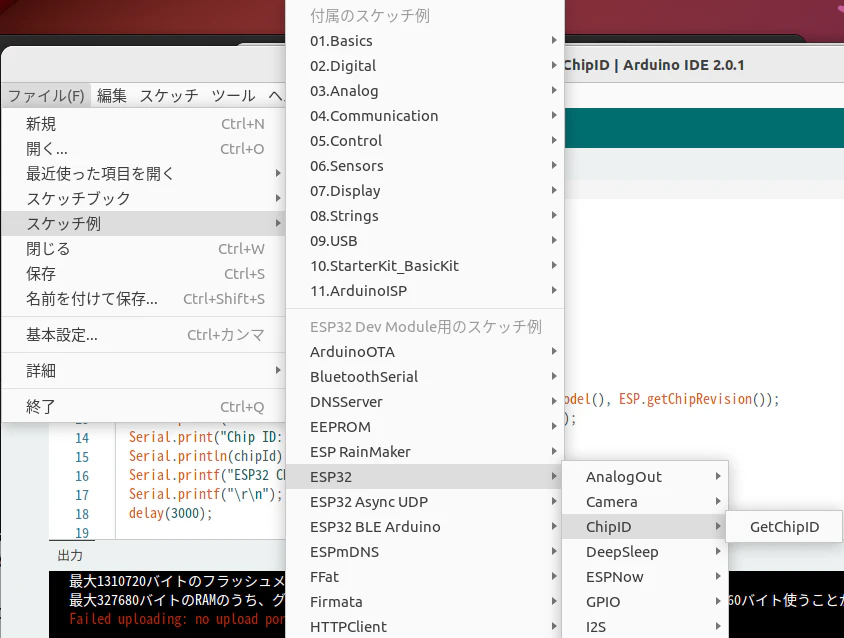Click the delay(3000); code line
844x638 pixels.
(x=170, y=513)
